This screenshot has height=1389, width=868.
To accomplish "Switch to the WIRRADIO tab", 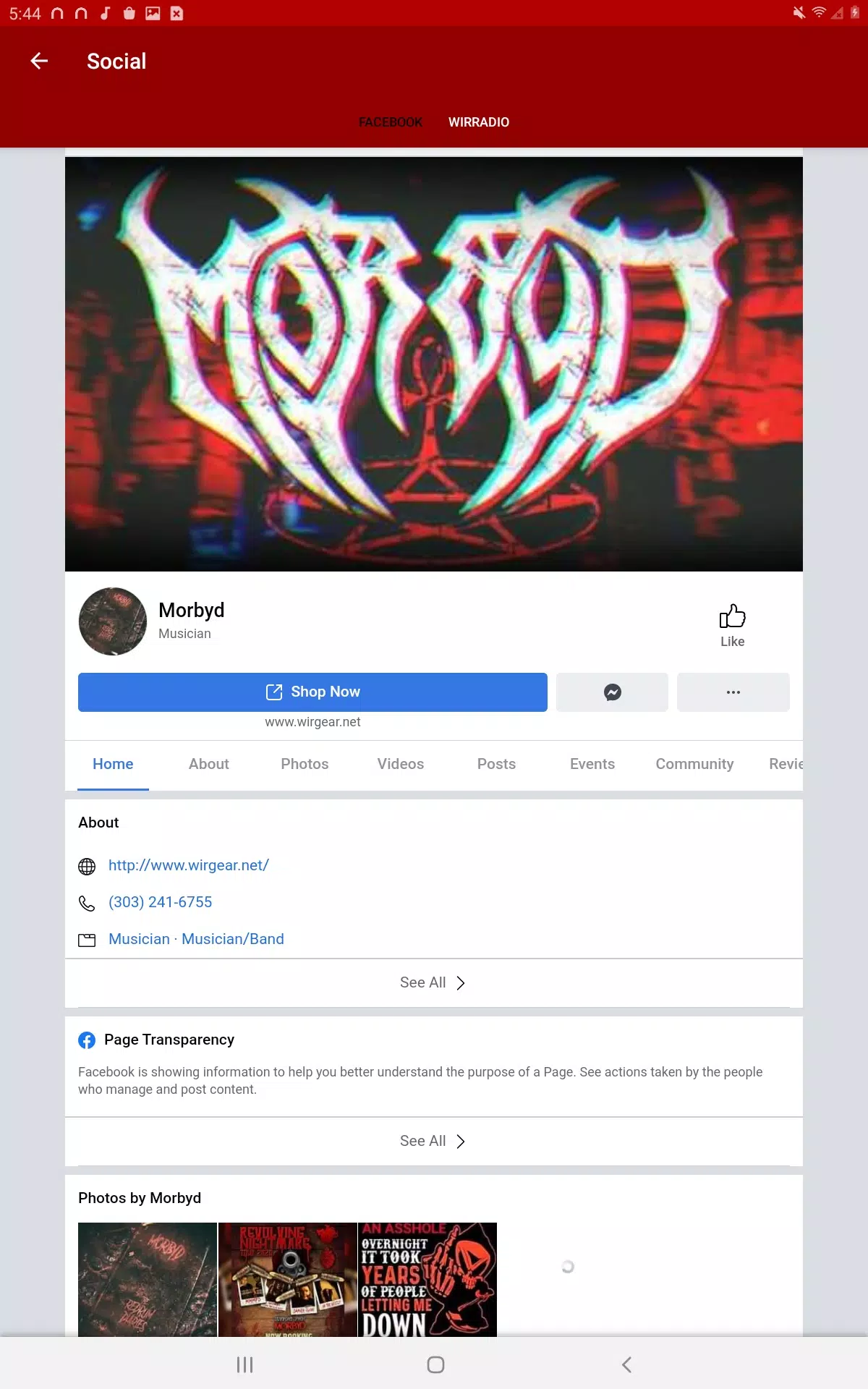I will click(x=479, y=122).
